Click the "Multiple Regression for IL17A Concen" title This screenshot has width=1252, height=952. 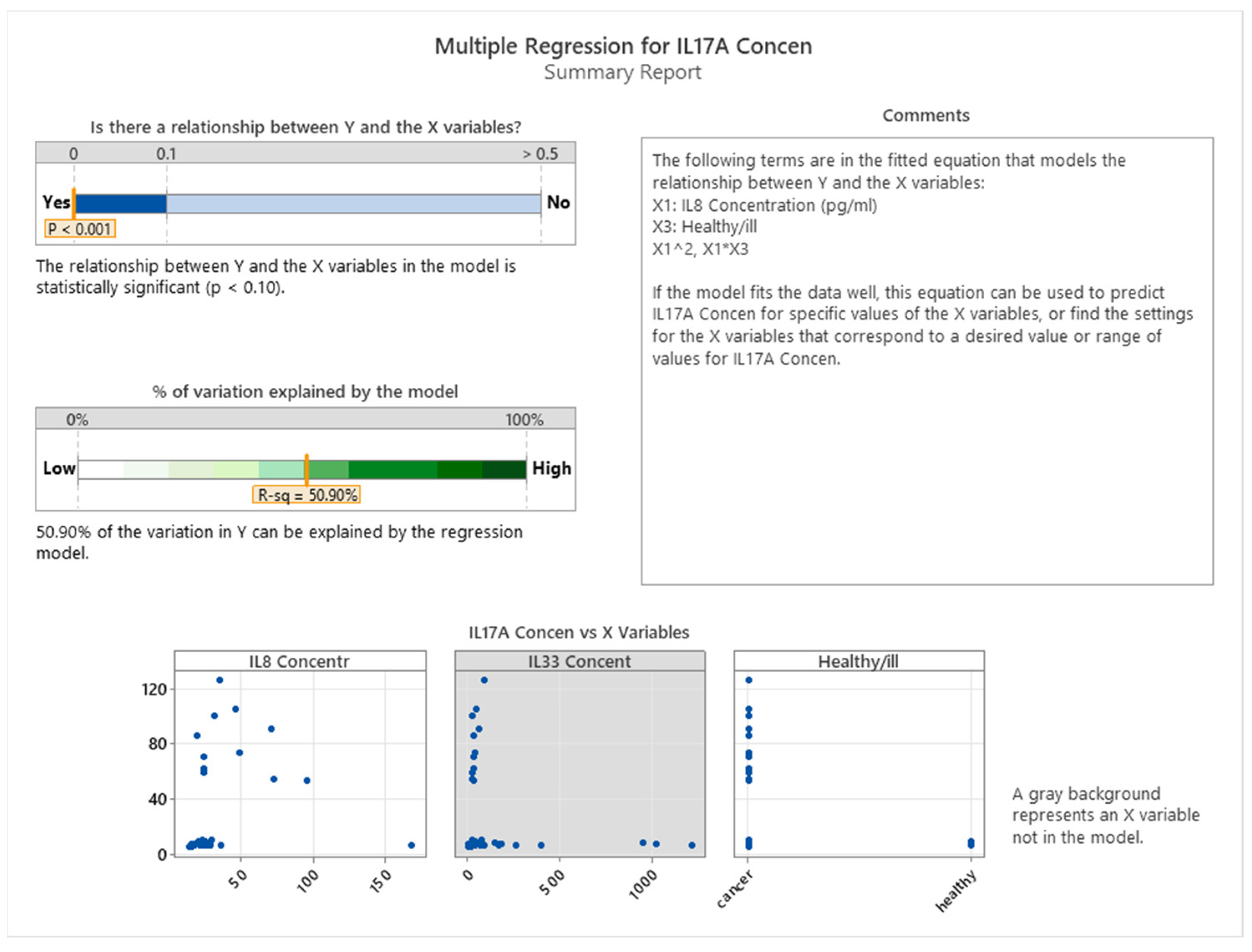623,46
